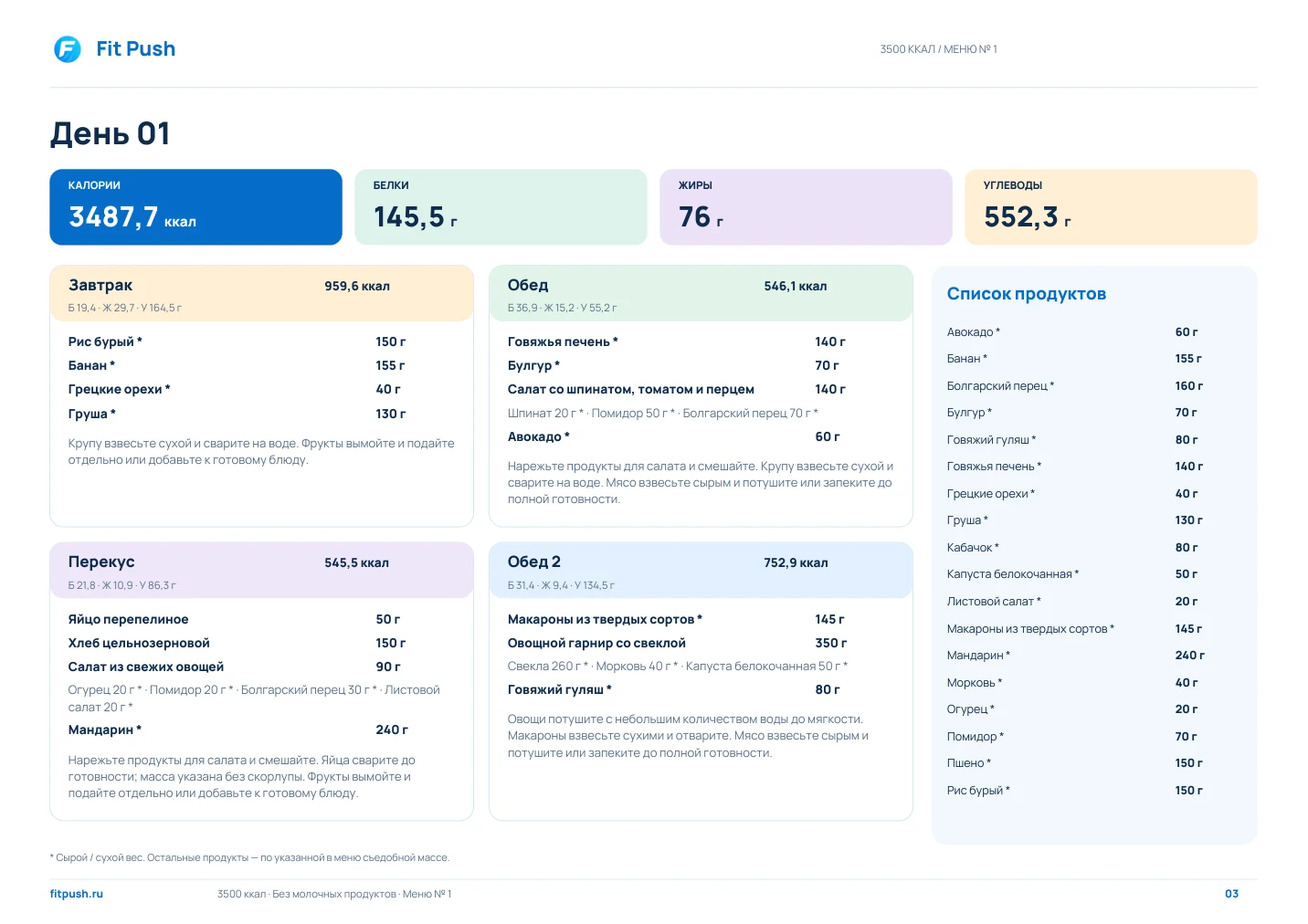Screen dimensions: 1308x924
Task: Select the Перекус section header
Action: point(261,570)
